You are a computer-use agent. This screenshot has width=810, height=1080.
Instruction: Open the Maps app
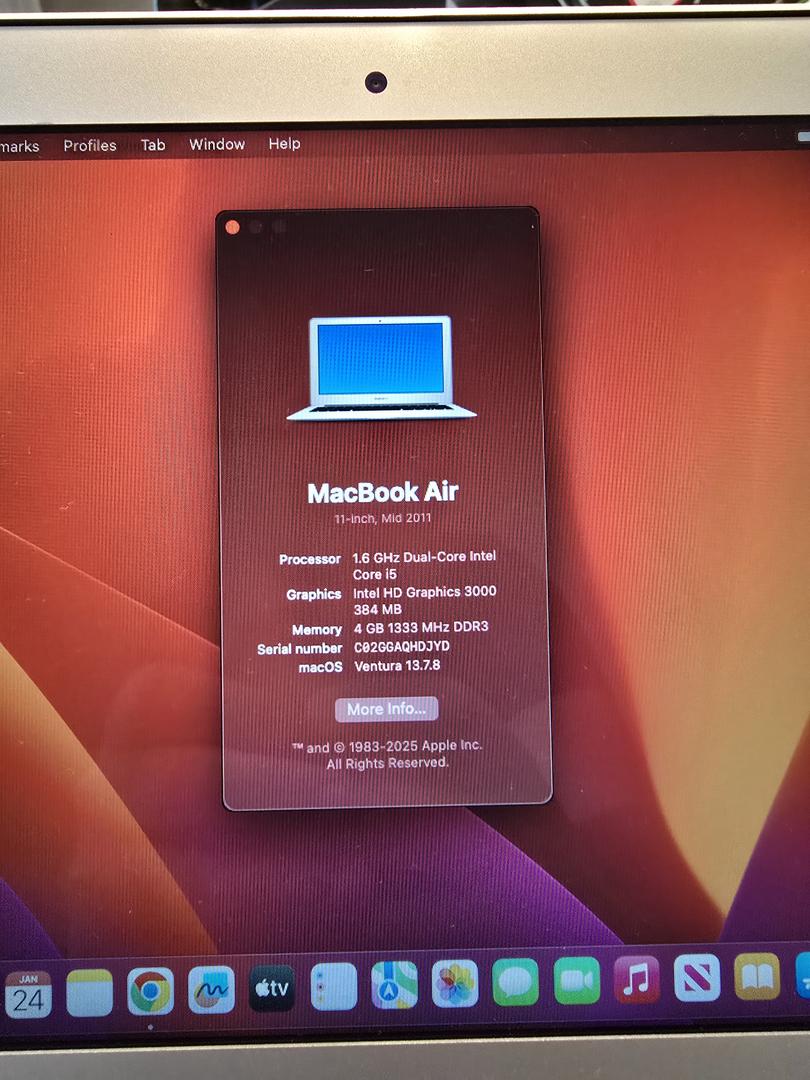pyautogui.click(x=394, y=985)
